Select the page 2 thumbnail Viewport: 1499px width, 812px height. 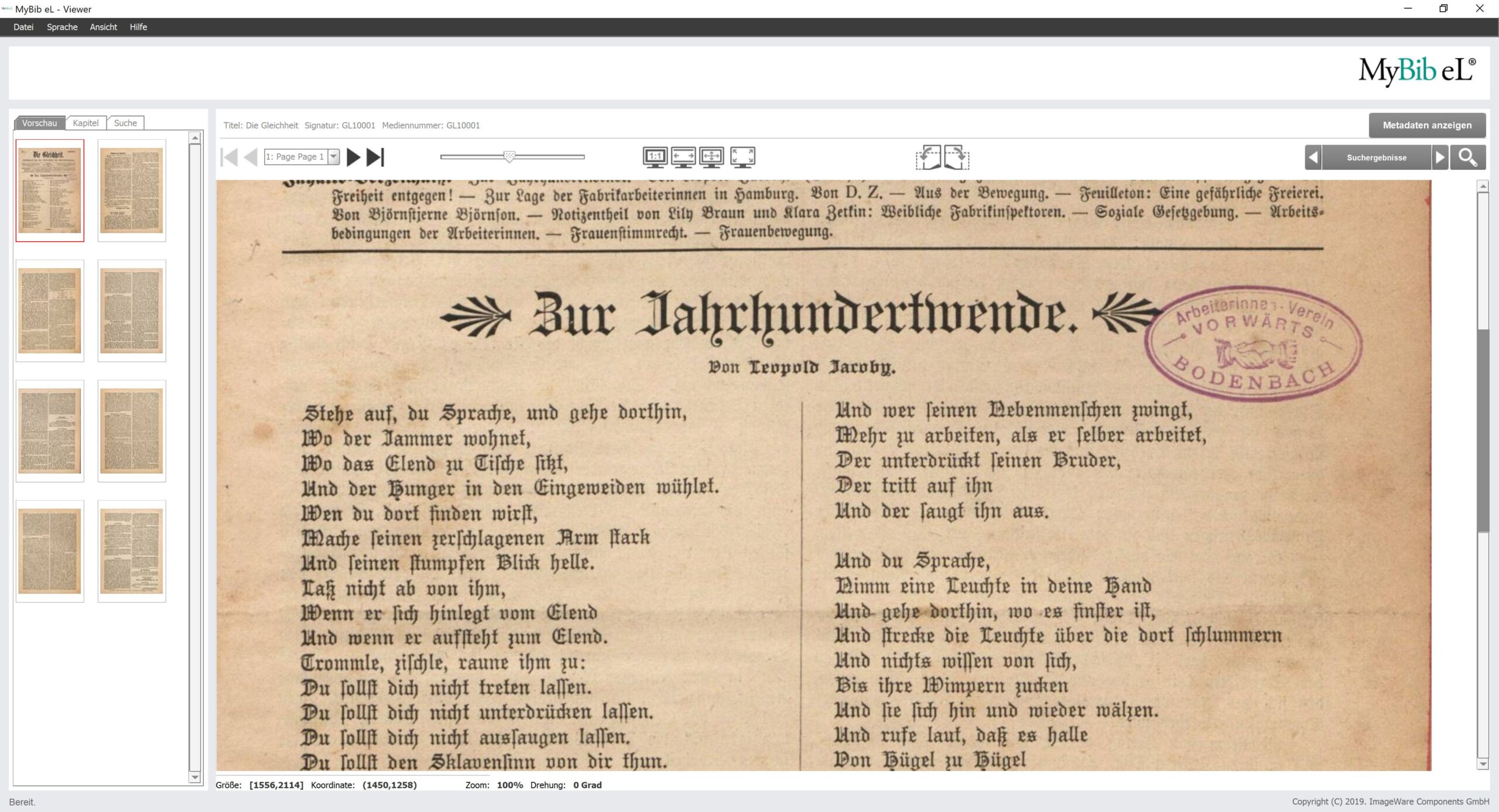tap(132, 190)
